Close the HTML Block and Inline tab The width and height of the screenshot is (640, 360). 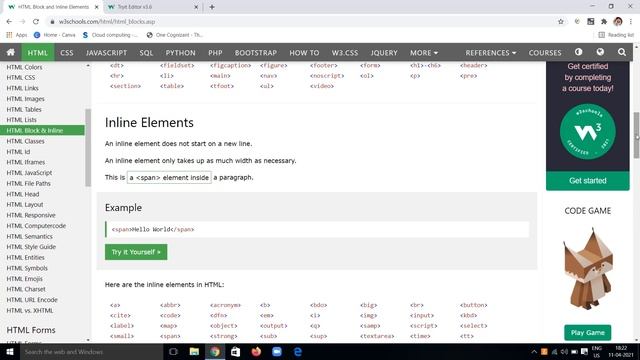click(96, 7)
